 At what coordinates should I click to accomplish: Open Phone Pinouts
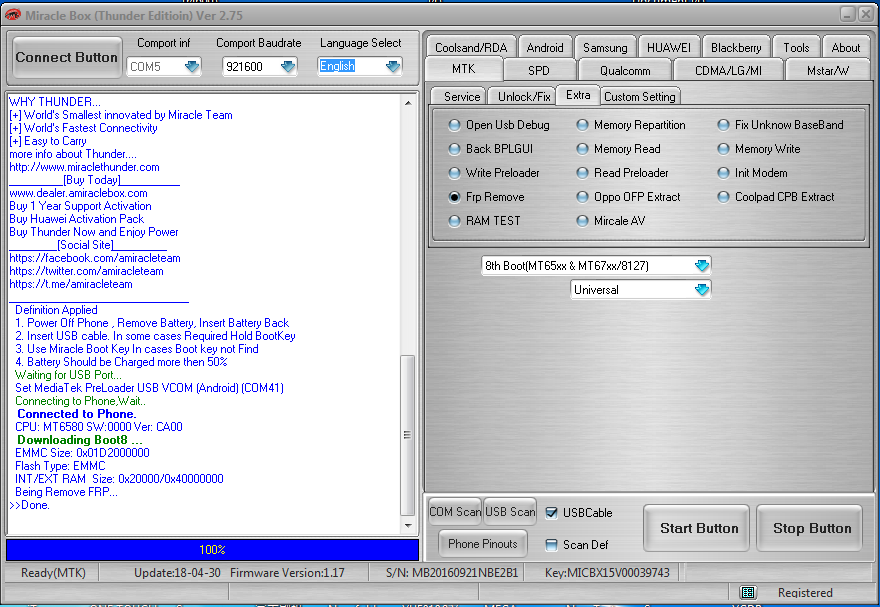[483, 544]
